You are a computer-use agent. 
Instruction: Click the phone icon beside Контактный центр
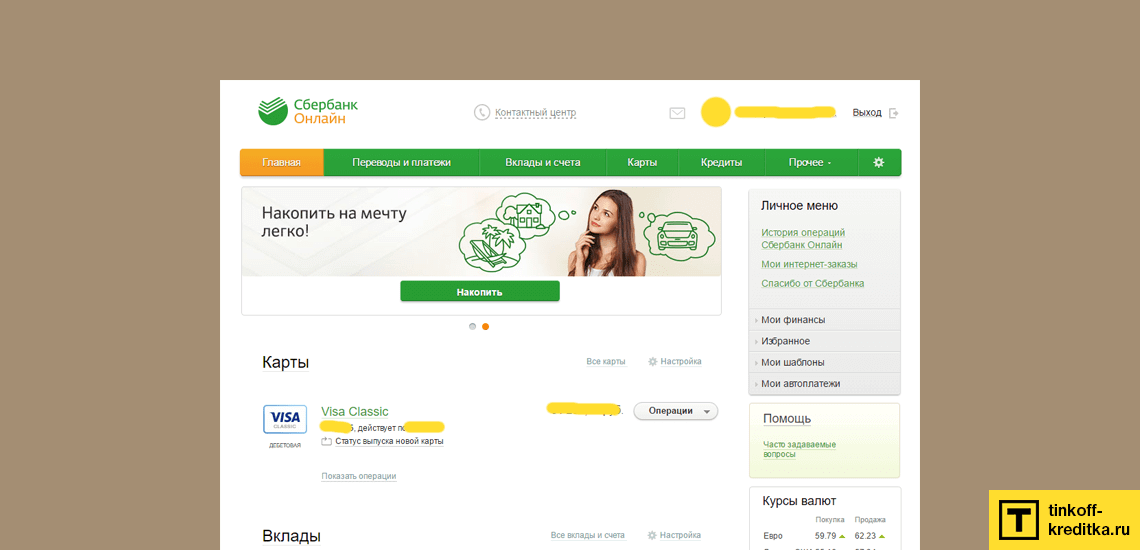pos(481,113)
